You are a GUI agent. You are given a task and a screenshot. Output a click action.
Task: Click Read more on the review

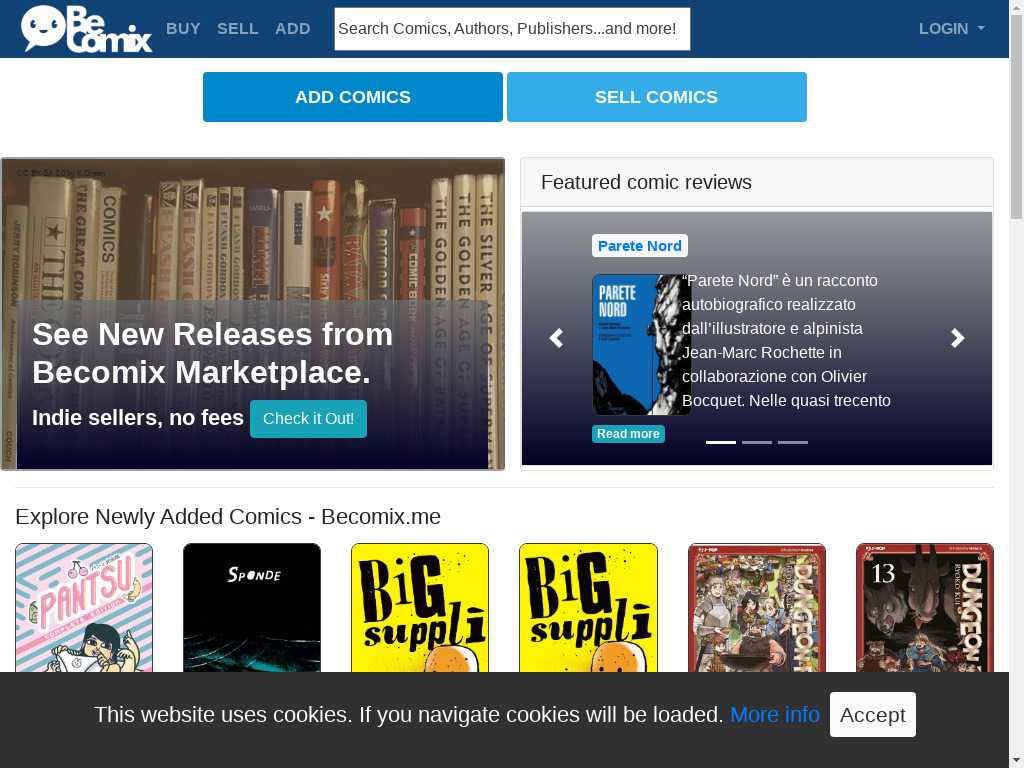point(628,434)
